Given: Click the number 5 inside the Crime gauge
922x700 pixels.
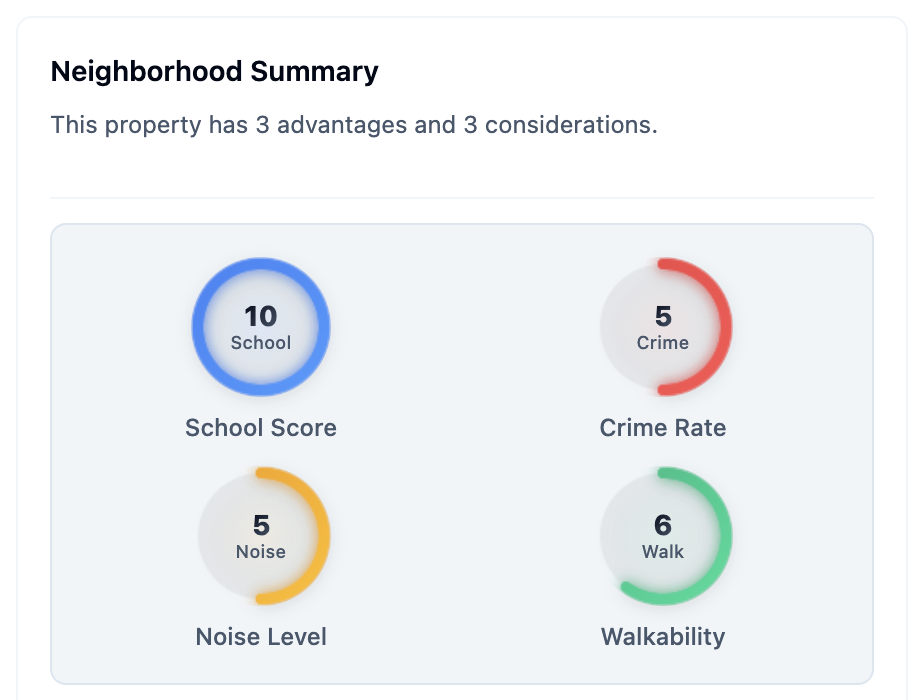Looking at the screenshot, I should click(665, 316).
